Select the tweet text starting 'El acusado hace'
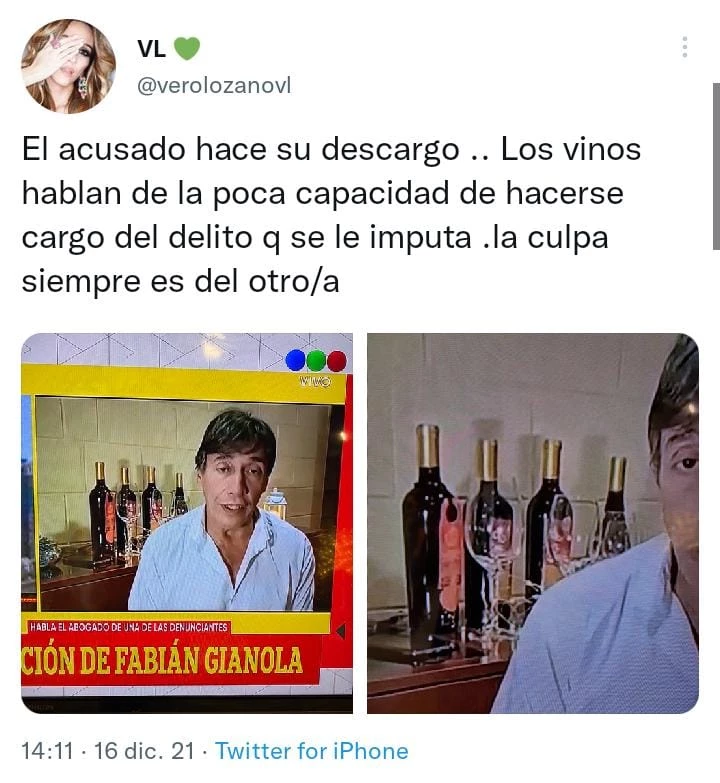 (331, 215)
